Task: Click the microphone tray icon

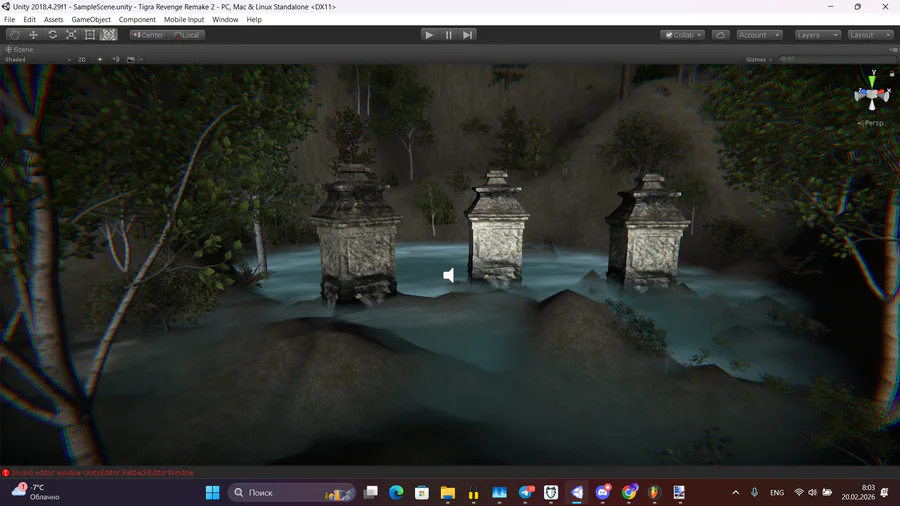Action: click(755, 493)
